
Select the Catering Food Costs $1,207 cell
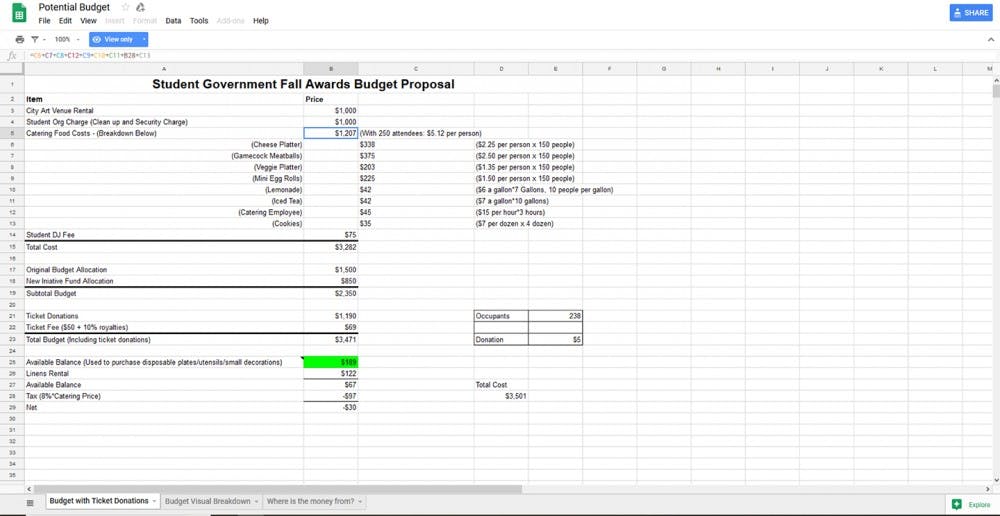[330, 133]
